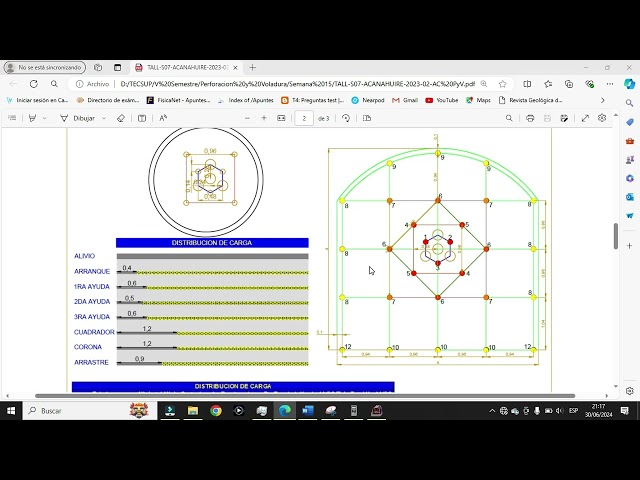This screenshot has width=640, height=480.
Task: Click the taskbar Buscar search box
Action: 90,411
